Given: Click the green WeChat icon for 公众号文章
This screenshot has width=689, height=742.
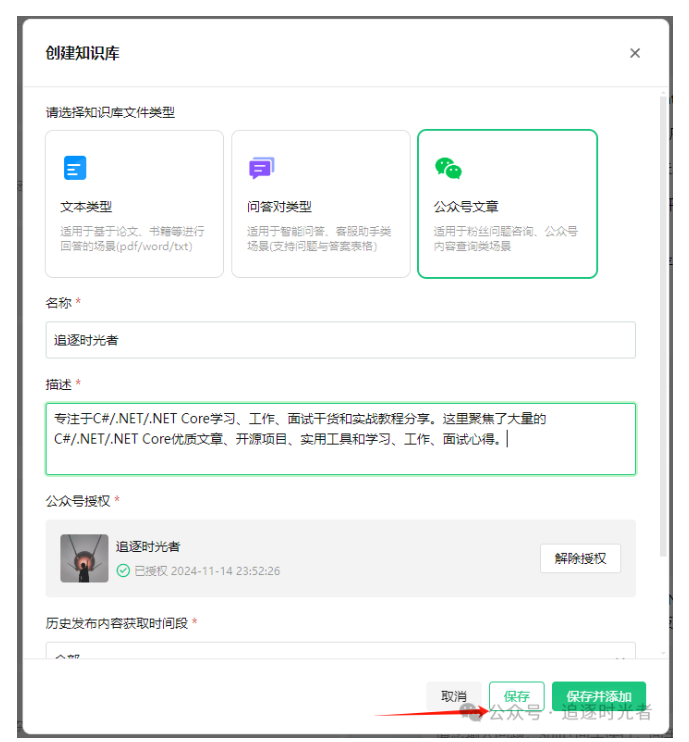Looking at the screenshot, I should pyautogui.click(x=448, y=168).
